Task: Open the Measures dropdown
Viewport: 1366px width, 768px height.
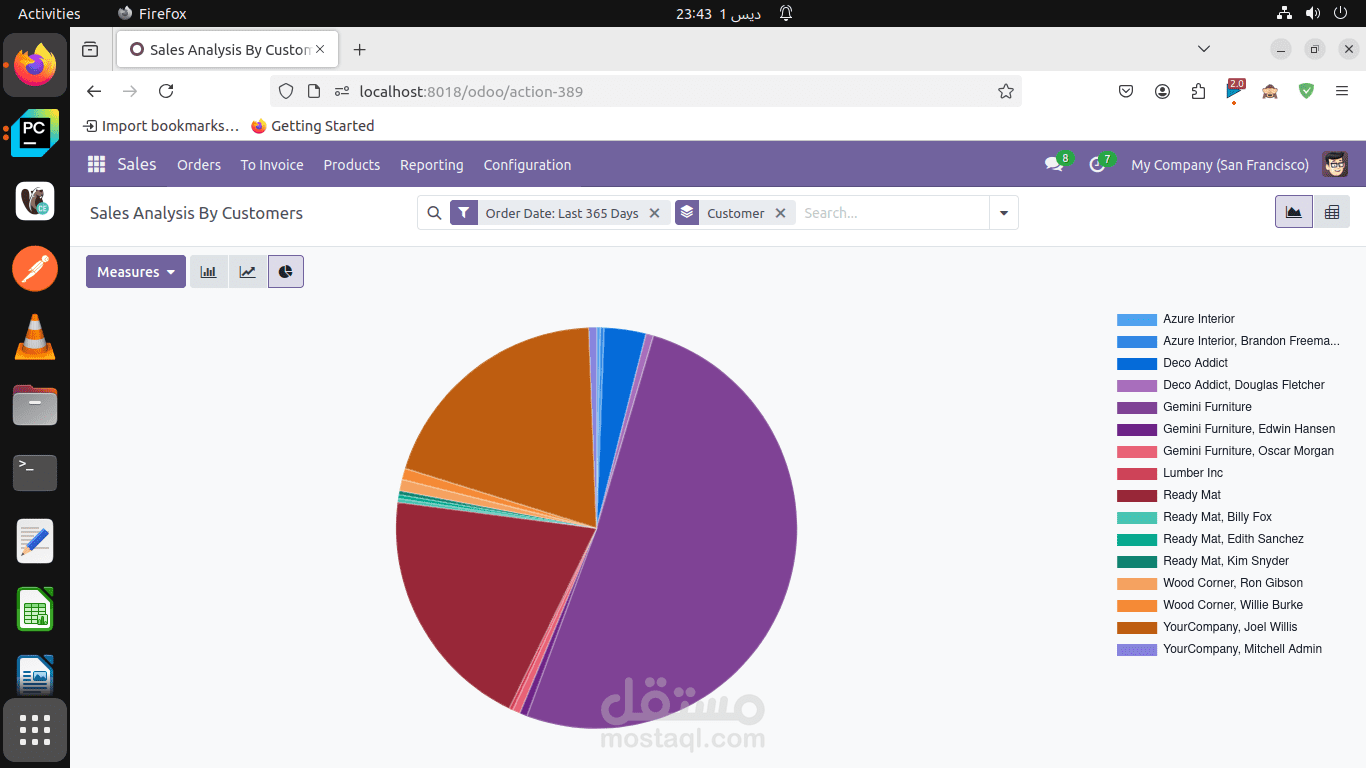Action: (135, 271)
